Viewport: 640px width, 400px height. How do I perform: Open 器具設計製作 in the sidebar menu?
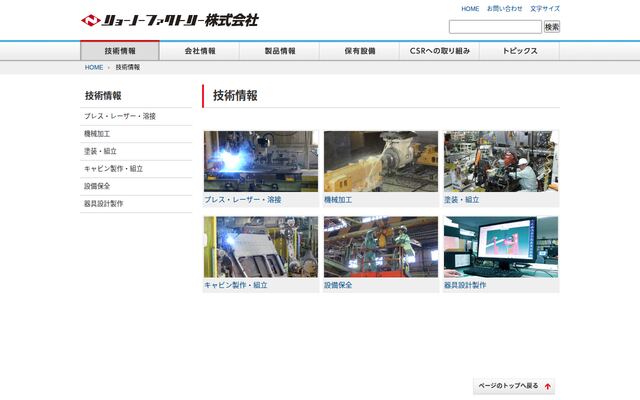pos(136,204)
